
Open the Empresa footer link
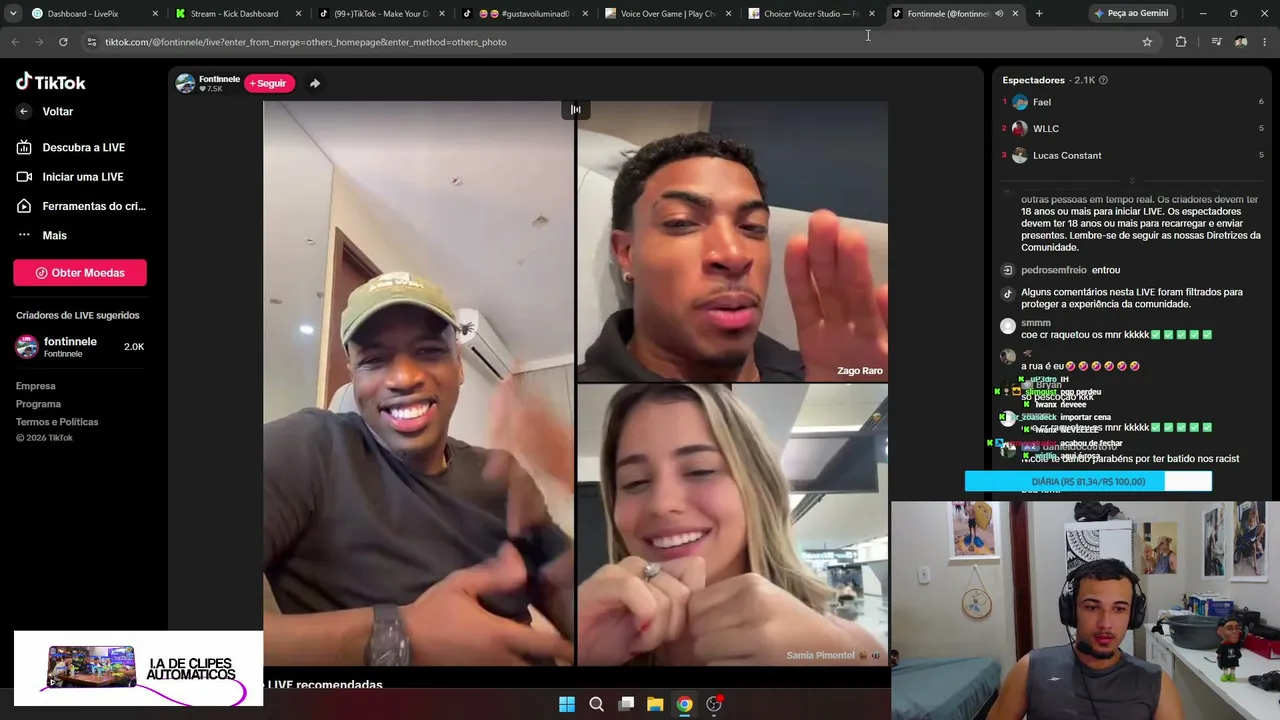coord(36,386)
